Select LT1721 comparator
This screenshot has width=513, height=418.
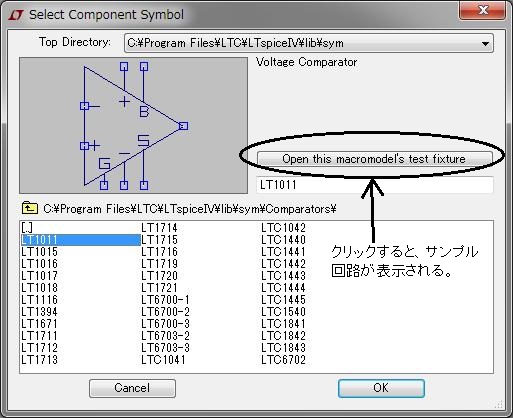159,288
